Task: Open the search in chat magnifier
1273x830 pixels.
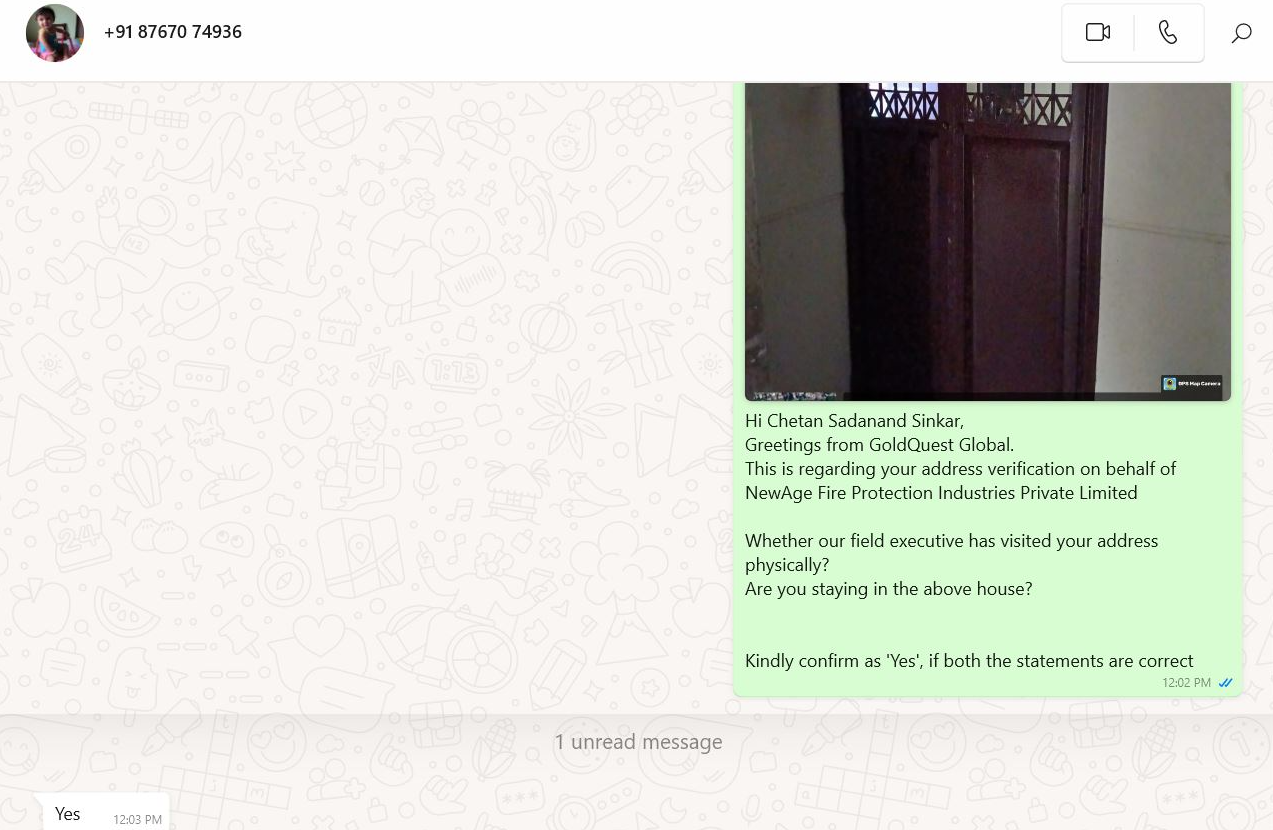Action: point(1241,33)
